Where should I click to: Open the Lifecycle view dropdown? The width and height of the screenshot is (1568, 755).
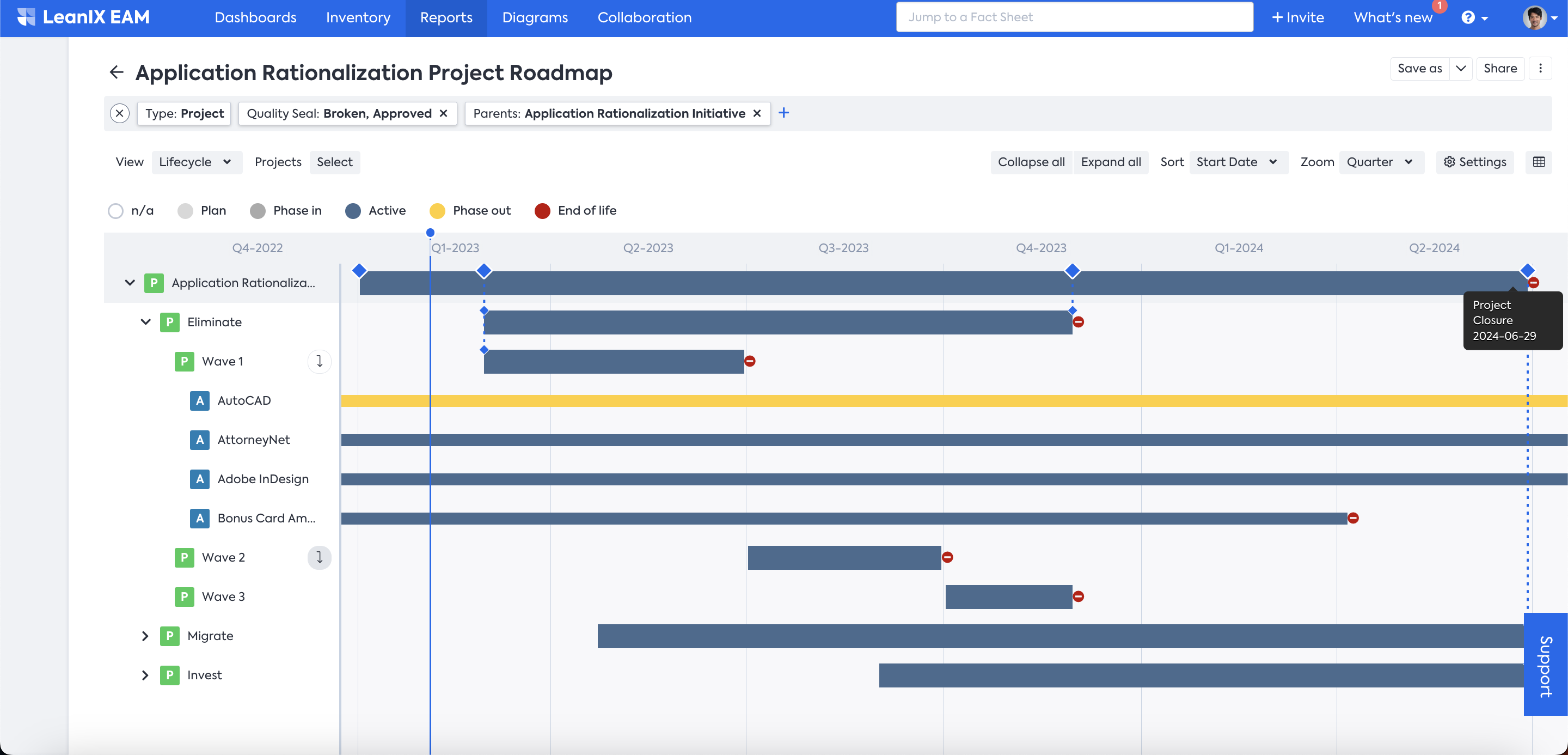pyautogui.click(x=195, y=162)
